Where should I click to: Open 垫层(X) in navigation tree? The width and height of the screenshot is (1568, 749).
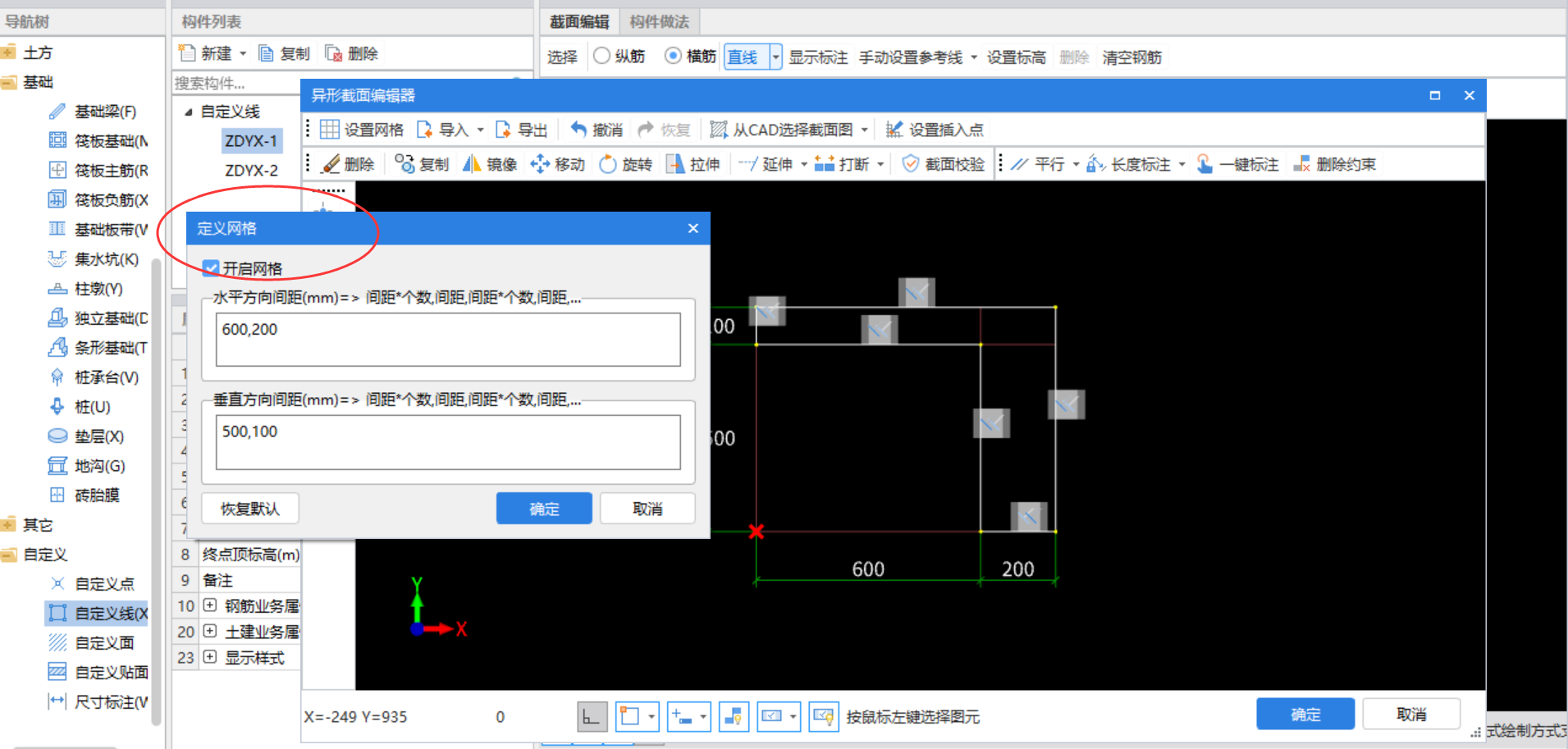(85, 436)
